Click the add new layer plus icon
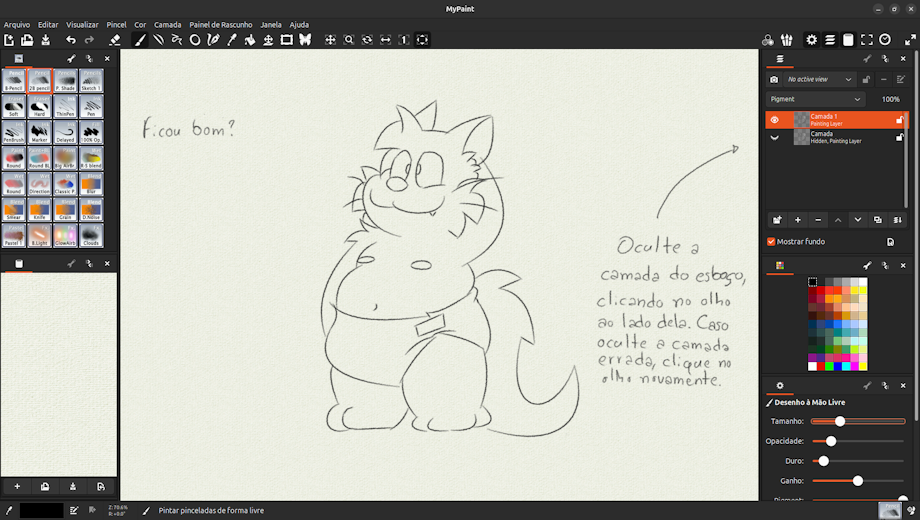This screenshot has width=920, height=520. point(797,220)
